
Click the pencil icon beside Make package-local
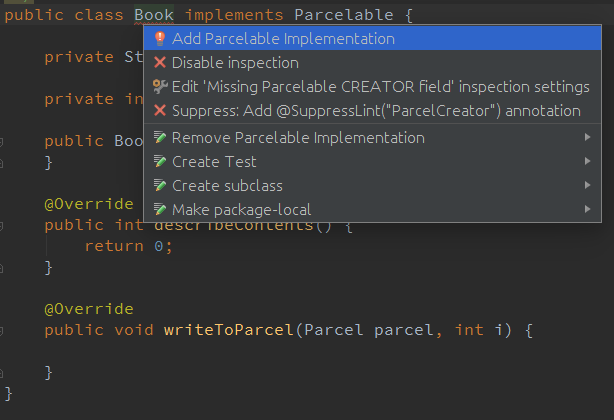[x=160, y=210]
